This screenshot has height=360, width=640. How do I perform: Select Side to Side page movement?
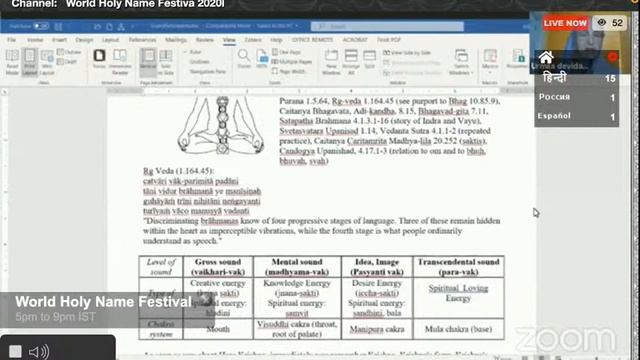click(x=166, y=62)
